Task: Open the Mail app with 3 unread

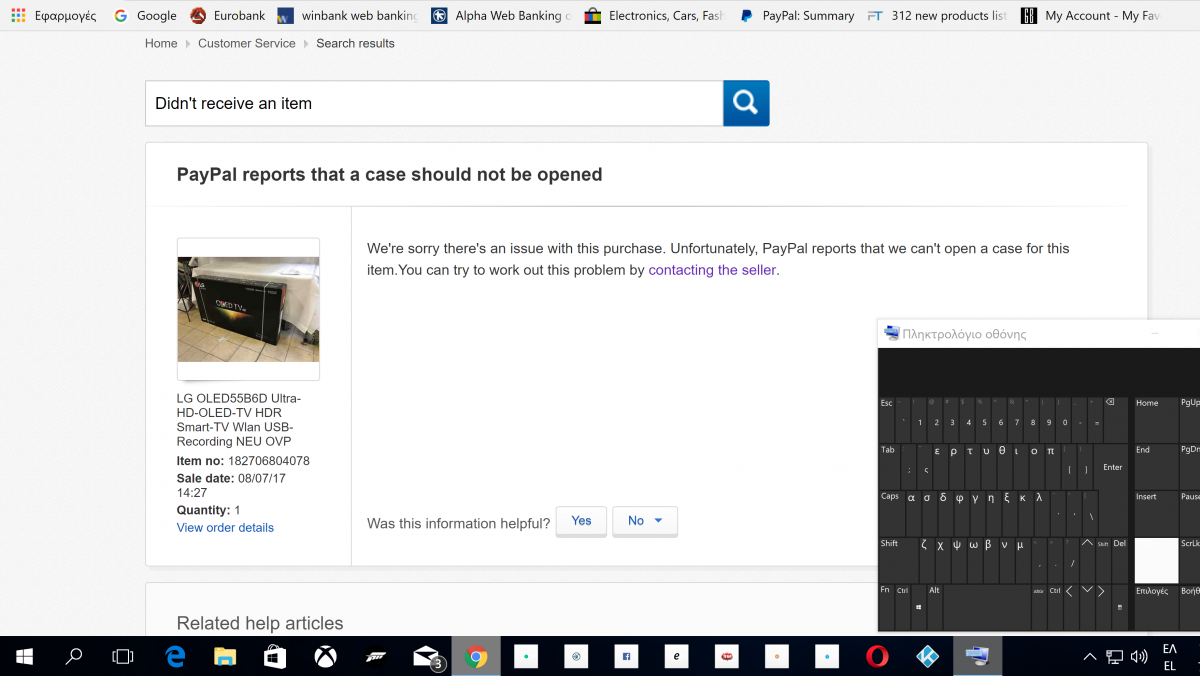Action: (427, 656)
